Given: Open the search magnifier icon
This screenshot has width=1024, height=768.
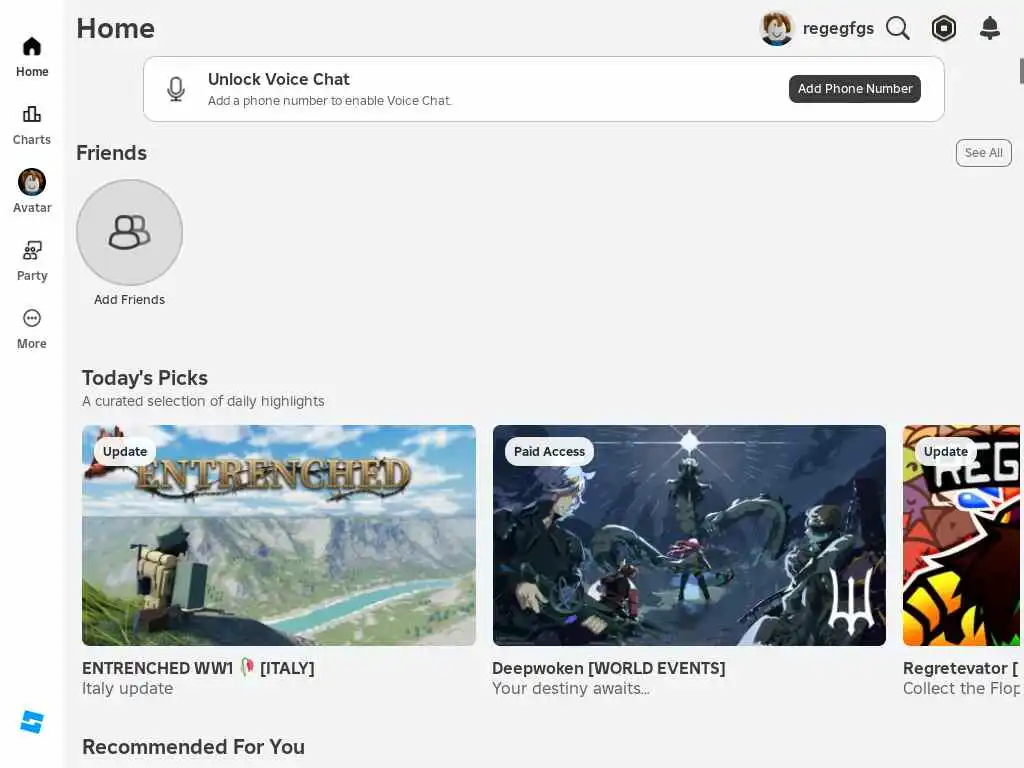Looking at the screenshot, I should [898, 28].
